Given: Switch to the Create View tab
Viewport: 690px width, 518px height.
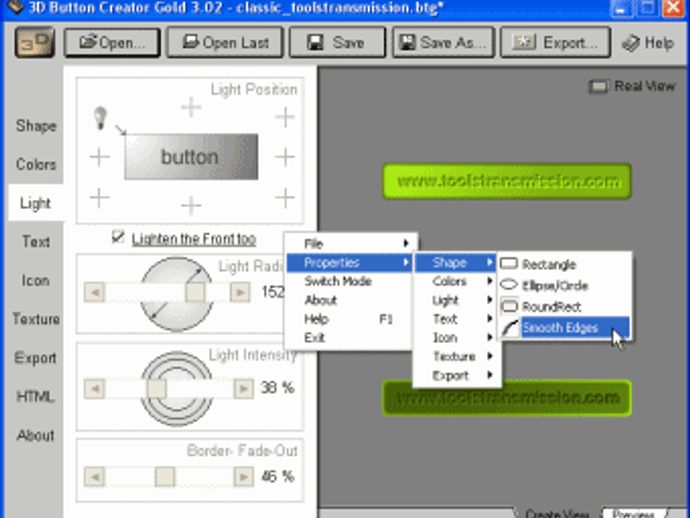Looking at the screenshot, I should point(557,513).
